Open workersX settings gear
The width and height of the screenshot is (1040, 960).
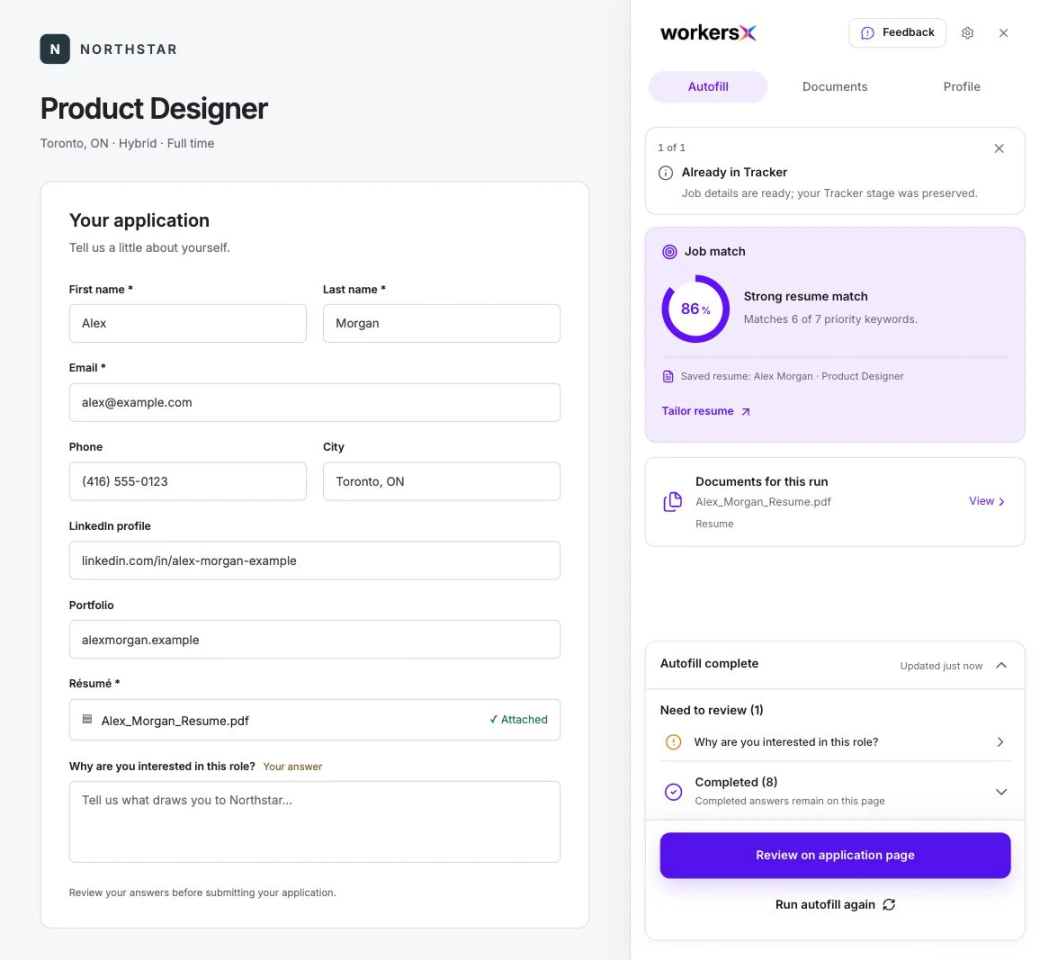pyautogui.click(x=967, y=33)
